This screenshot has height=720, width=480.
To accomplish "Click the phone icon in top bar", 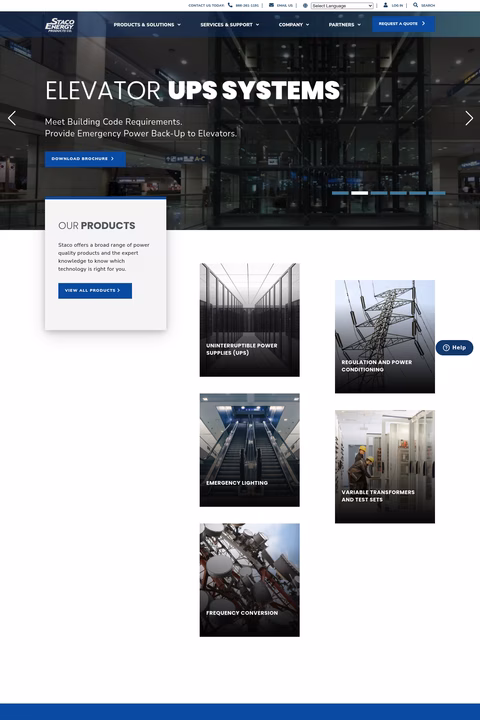I will click(x=230, y=5).
